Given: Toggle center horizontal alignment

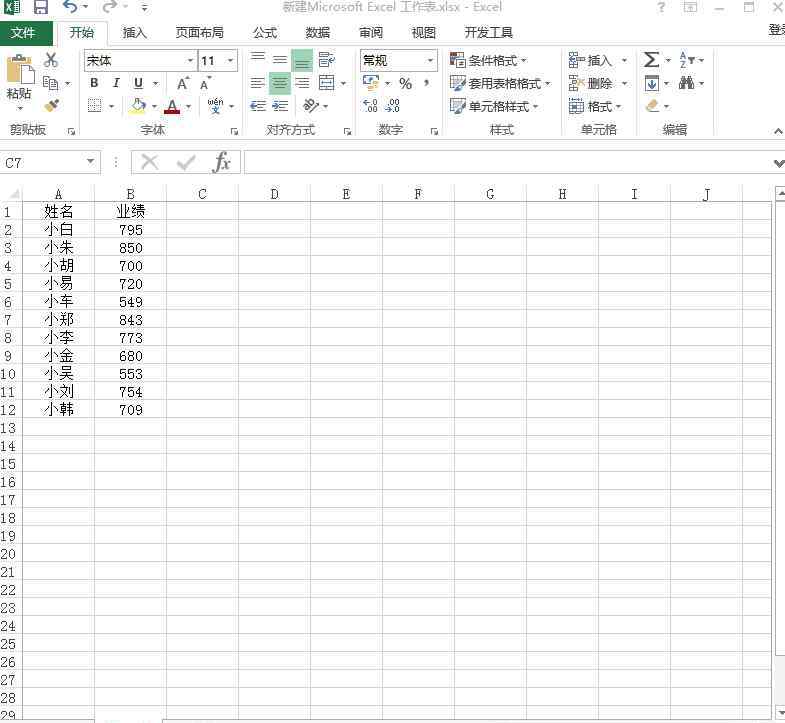Looking at the screenshot, I should (280, 83).
